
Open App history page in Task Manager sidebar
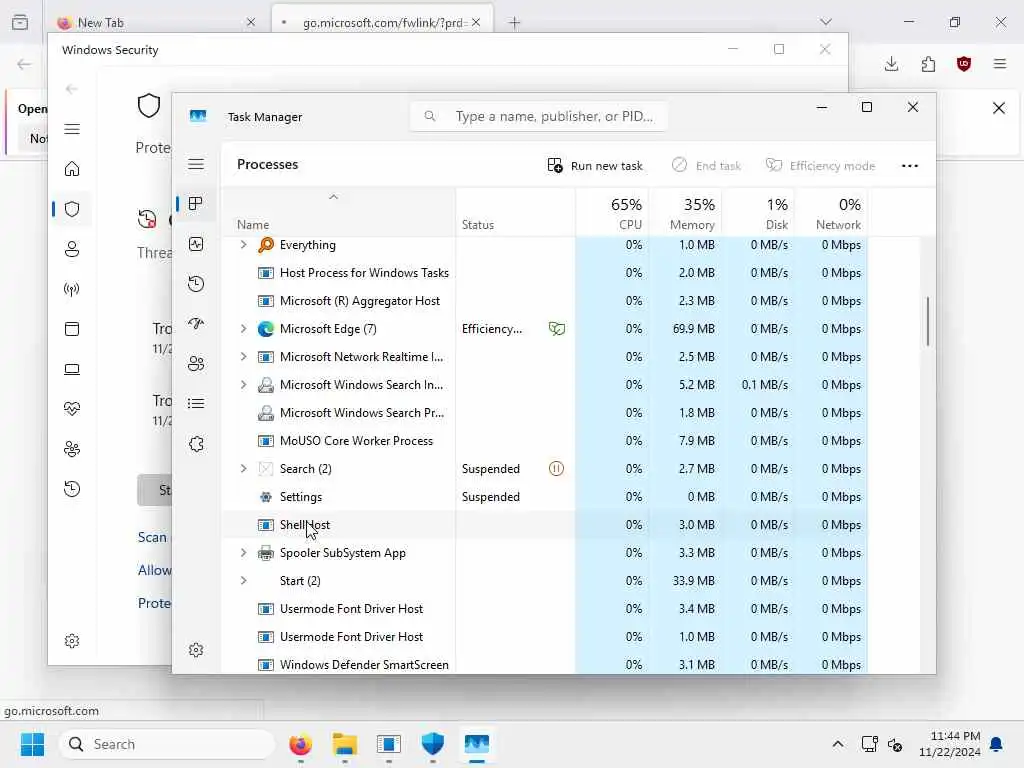(196, 284)
